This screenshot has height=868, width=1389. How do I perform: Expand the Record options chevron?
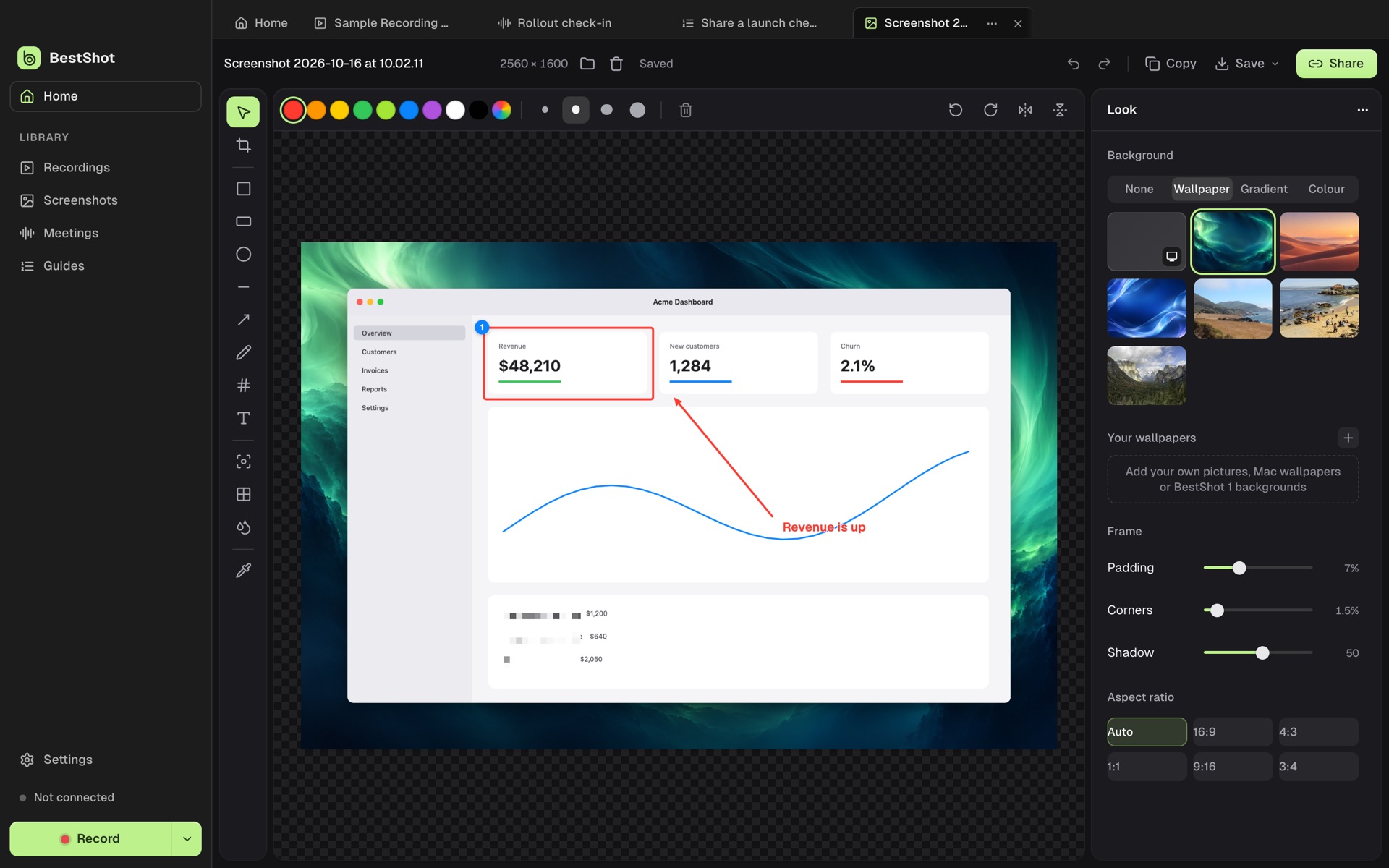click(x=187, y=838)
